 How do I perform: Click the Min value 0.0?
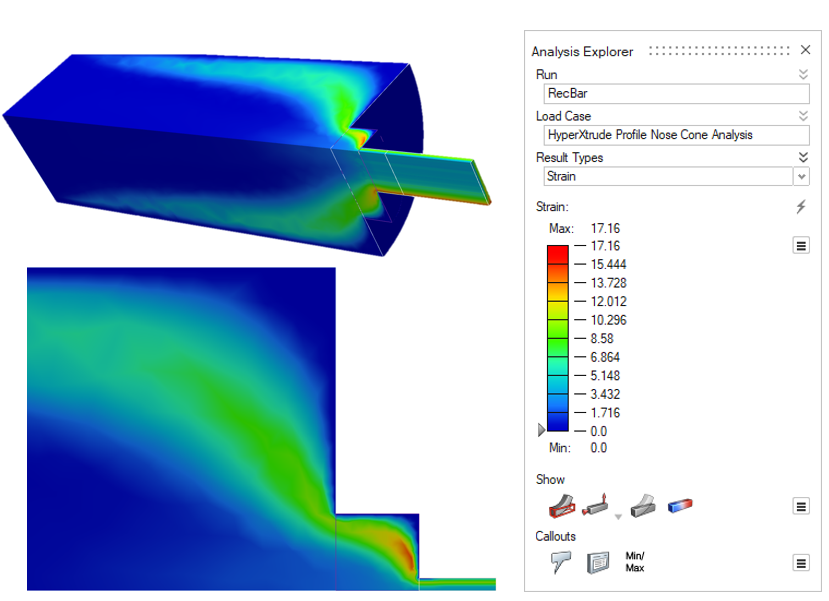pos(598,448)
